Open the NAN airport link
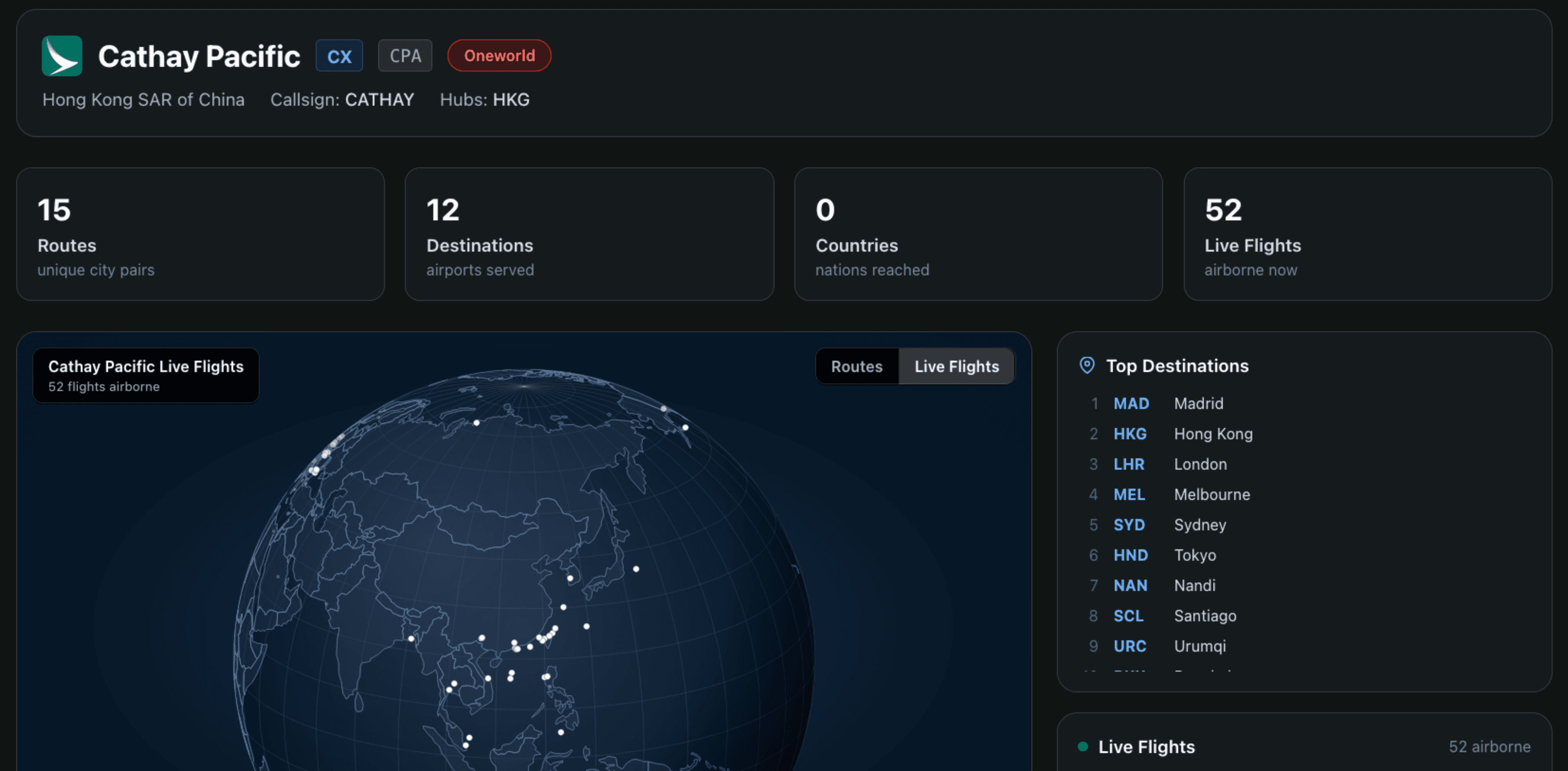This screenshot has width=1568, height=771. pos(1130,585)
